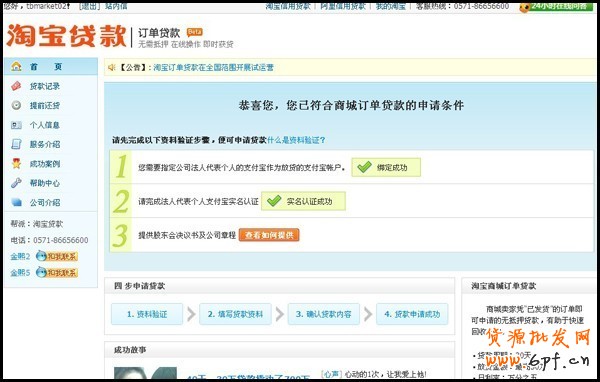600x382 pixels.
Task: Click the 电话: 0571-86656600 text in sidebar
Action: (49, 240)
